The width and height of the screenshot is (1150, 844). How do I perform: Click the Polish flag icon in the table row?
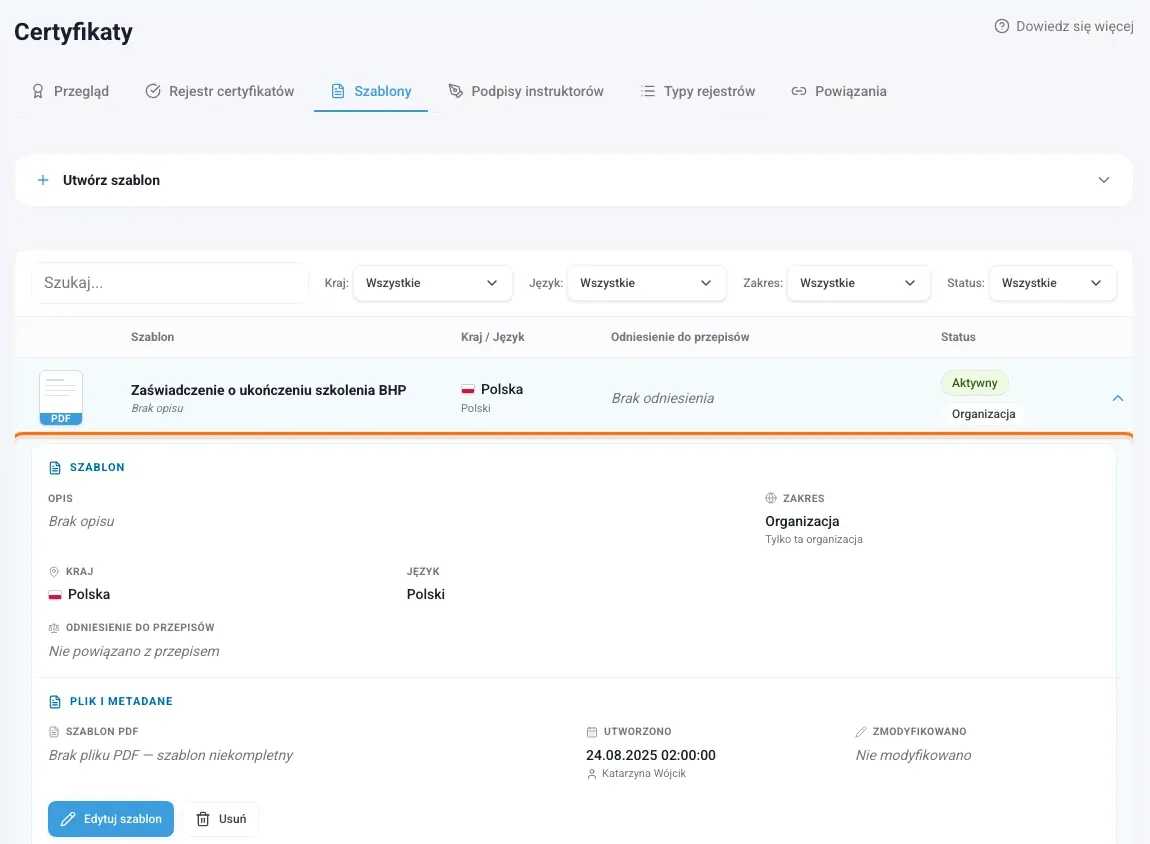pos(468,389)
